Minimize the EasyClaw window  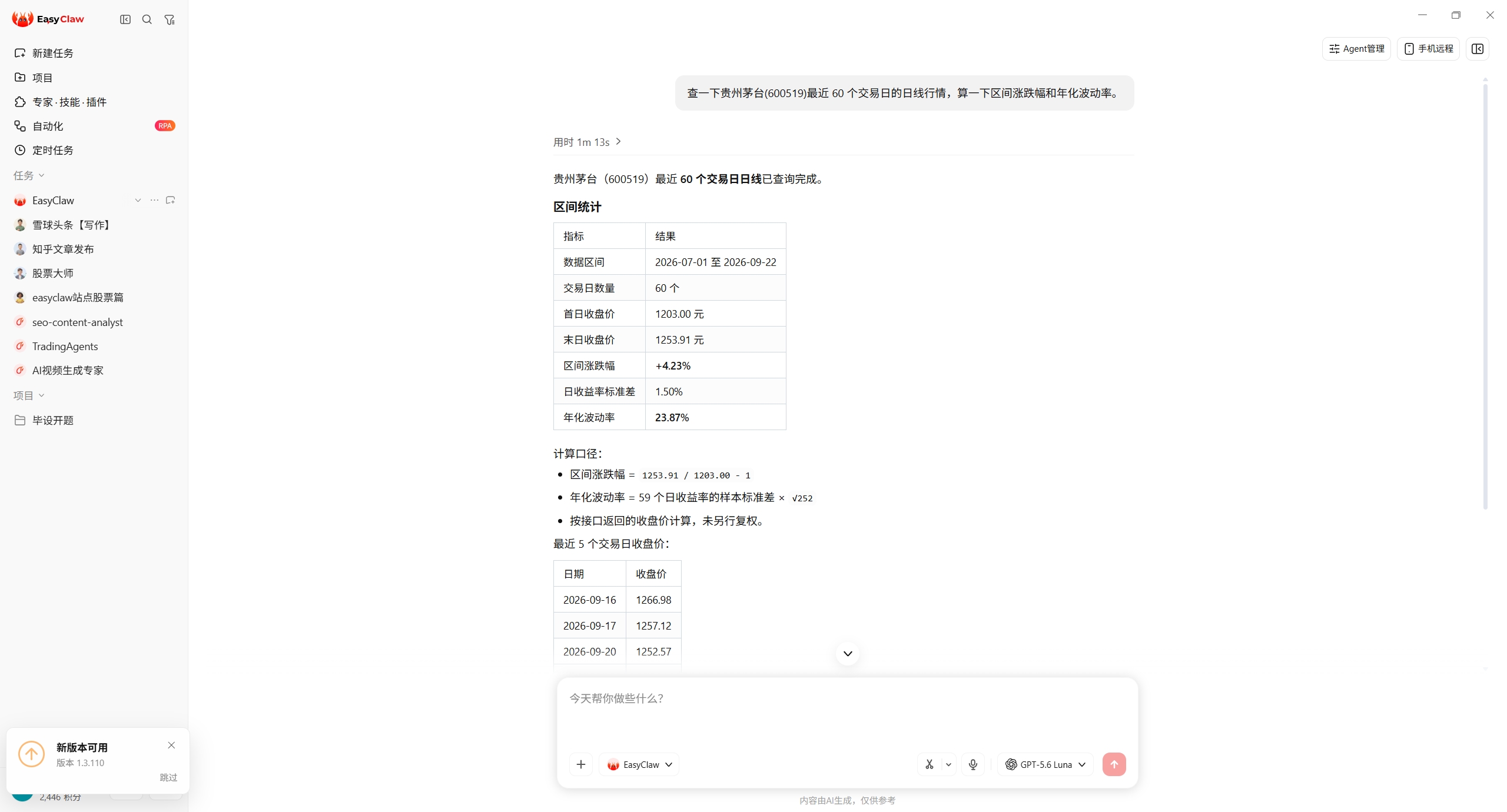1422,15
